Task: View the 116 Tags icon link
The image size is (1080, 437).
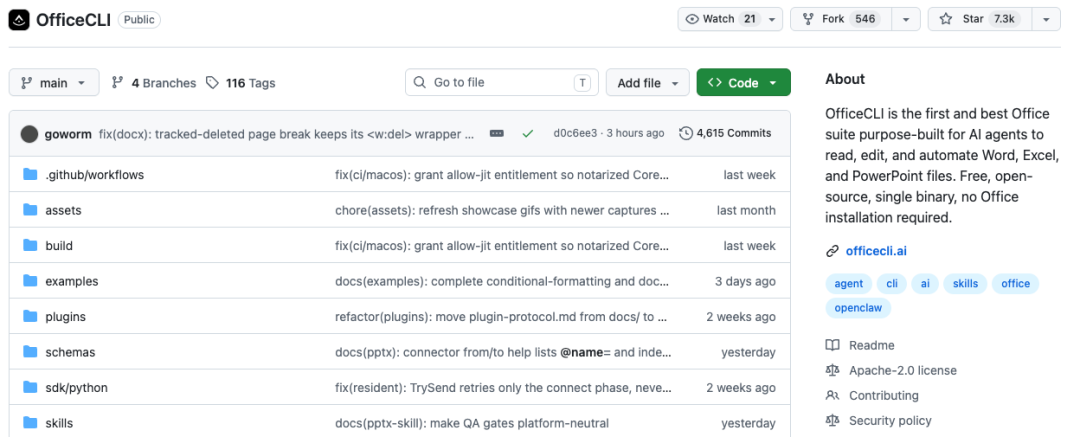Action: pos(212,83)
